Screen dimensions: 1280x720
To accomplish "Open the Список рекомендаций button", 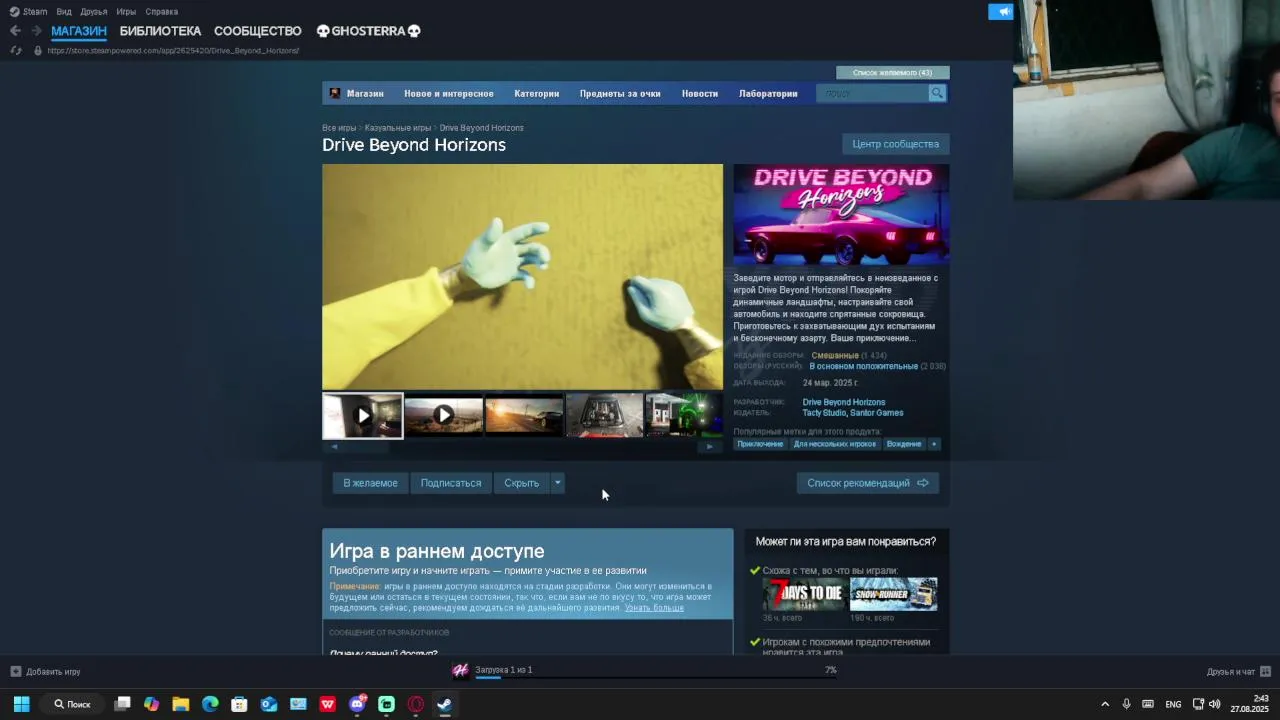I will (868, 483).
